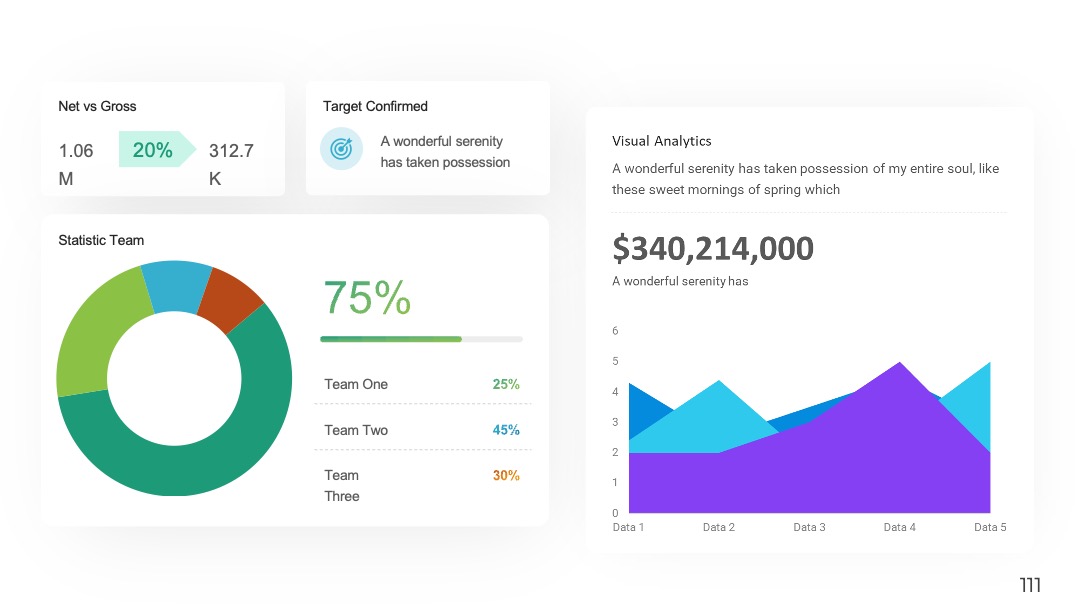The height and width of the screenshot is (608, 1080).
Task: Click the y-axis value 0
Action: point(615,513)
